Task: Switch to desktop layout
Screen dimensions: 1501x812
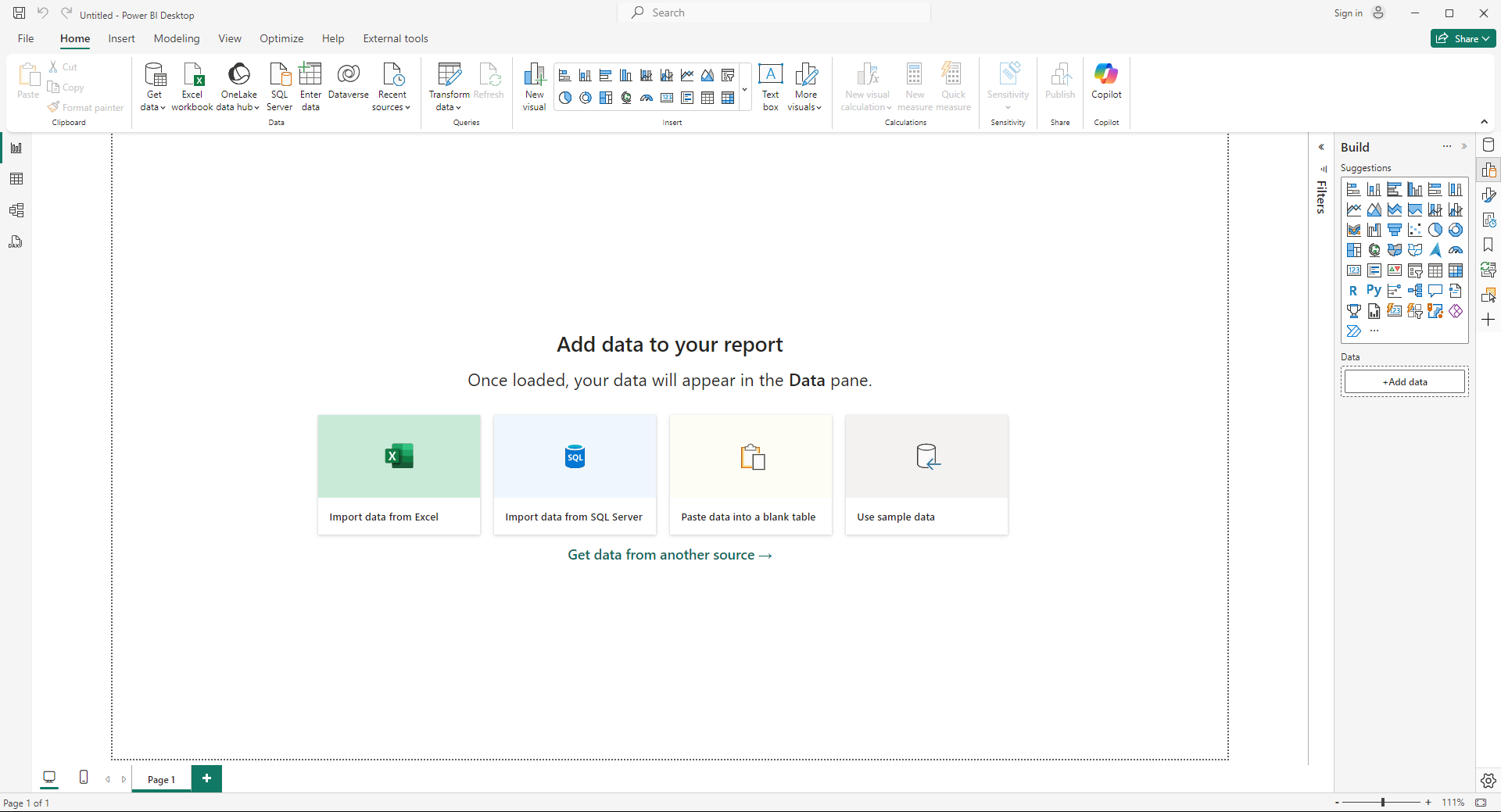Action: tap(49, 778)
